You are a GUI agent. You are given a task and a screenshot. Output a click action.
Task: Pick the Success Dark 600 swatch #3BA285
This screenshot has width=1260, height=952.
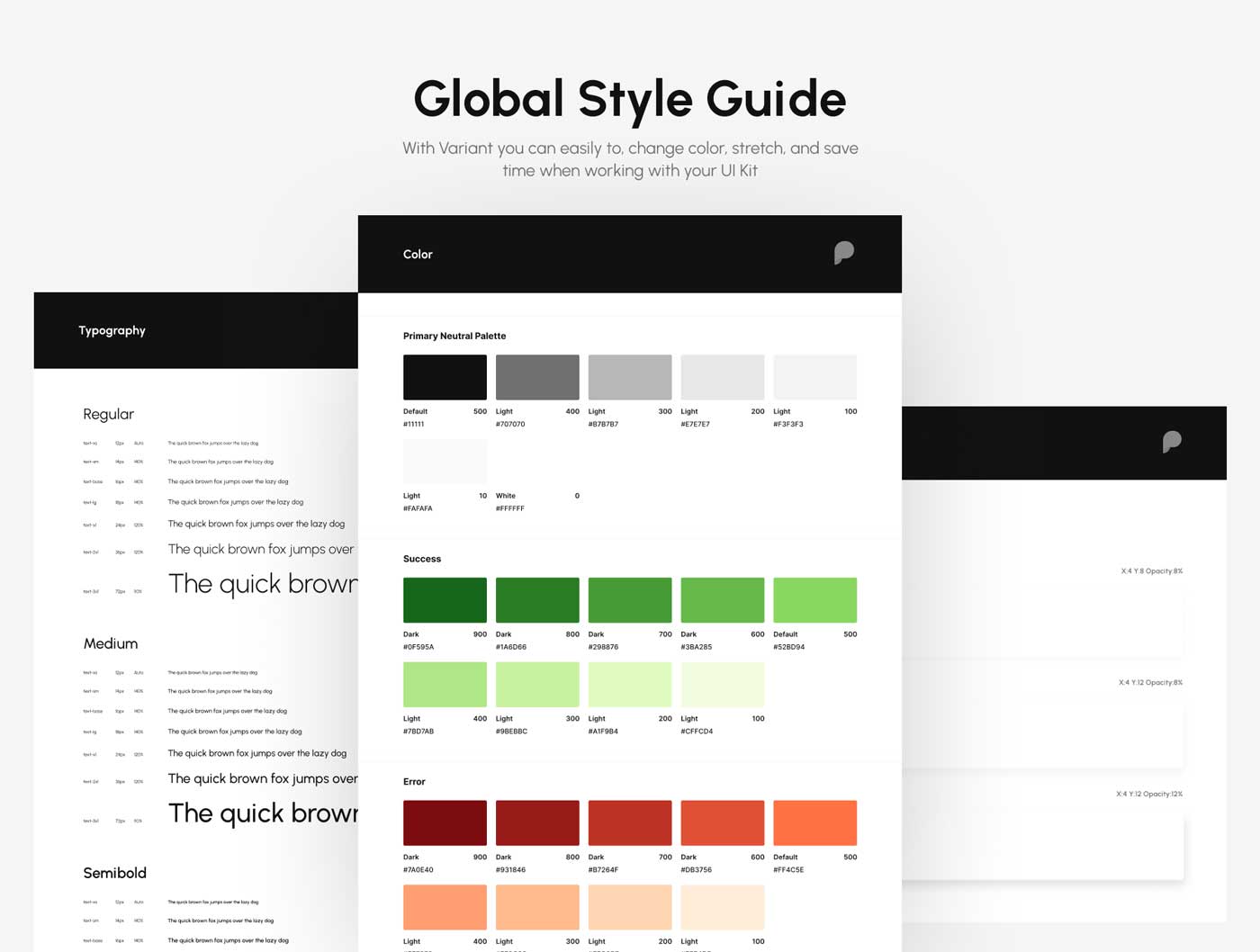[x=723, y=600]
